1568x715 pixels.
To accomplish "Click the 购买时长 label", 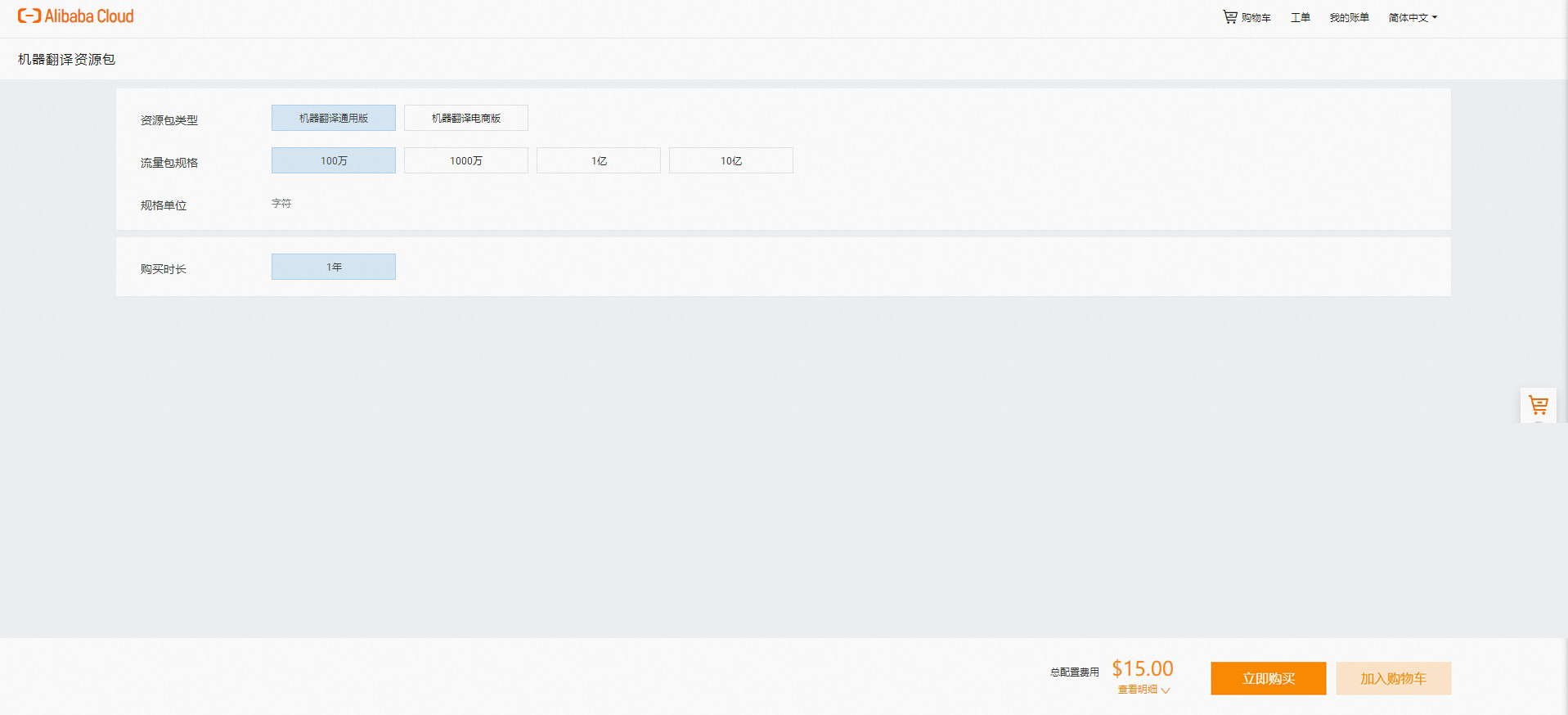I will (x=164, y=269).
